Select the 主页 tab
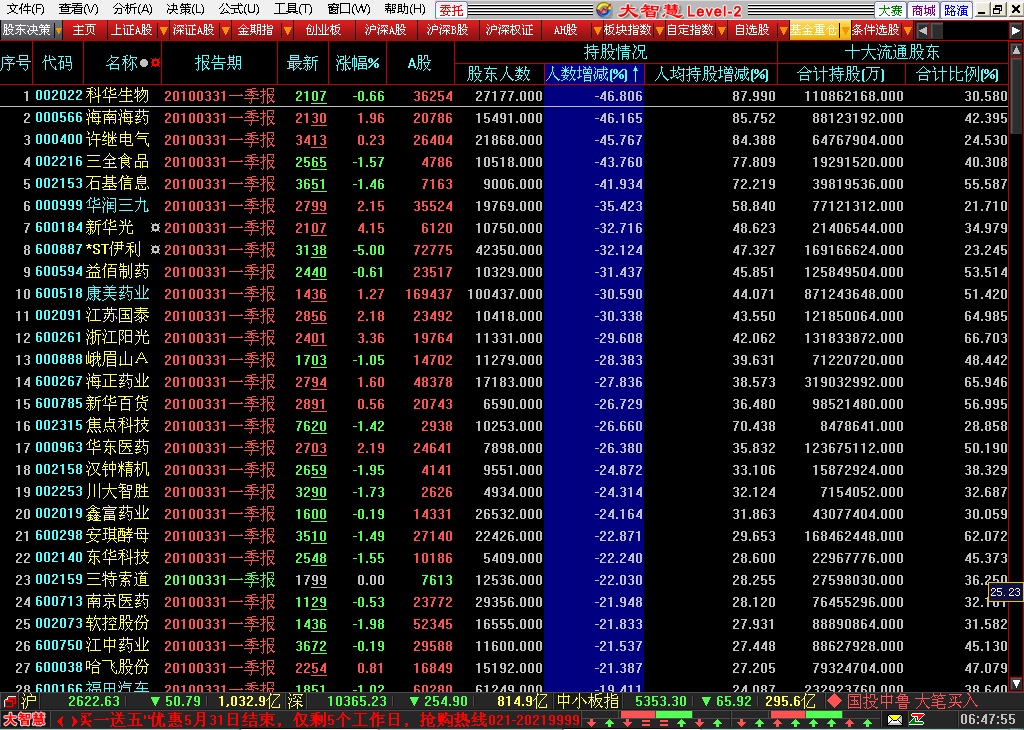Screen dimensions: 1024x730 [x=84, y=30]
